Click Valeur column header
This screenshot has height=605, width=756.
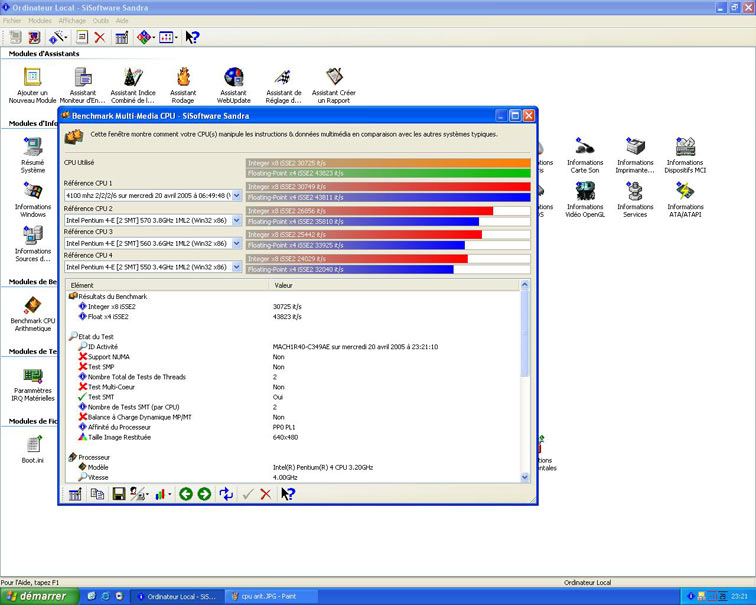click(394, 285)
